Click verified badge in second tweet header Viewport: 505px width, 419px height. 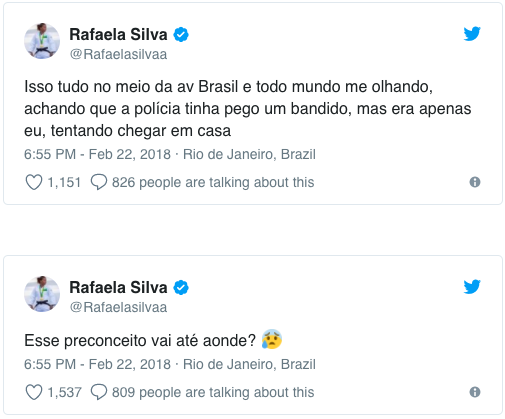tap(181, 287)
